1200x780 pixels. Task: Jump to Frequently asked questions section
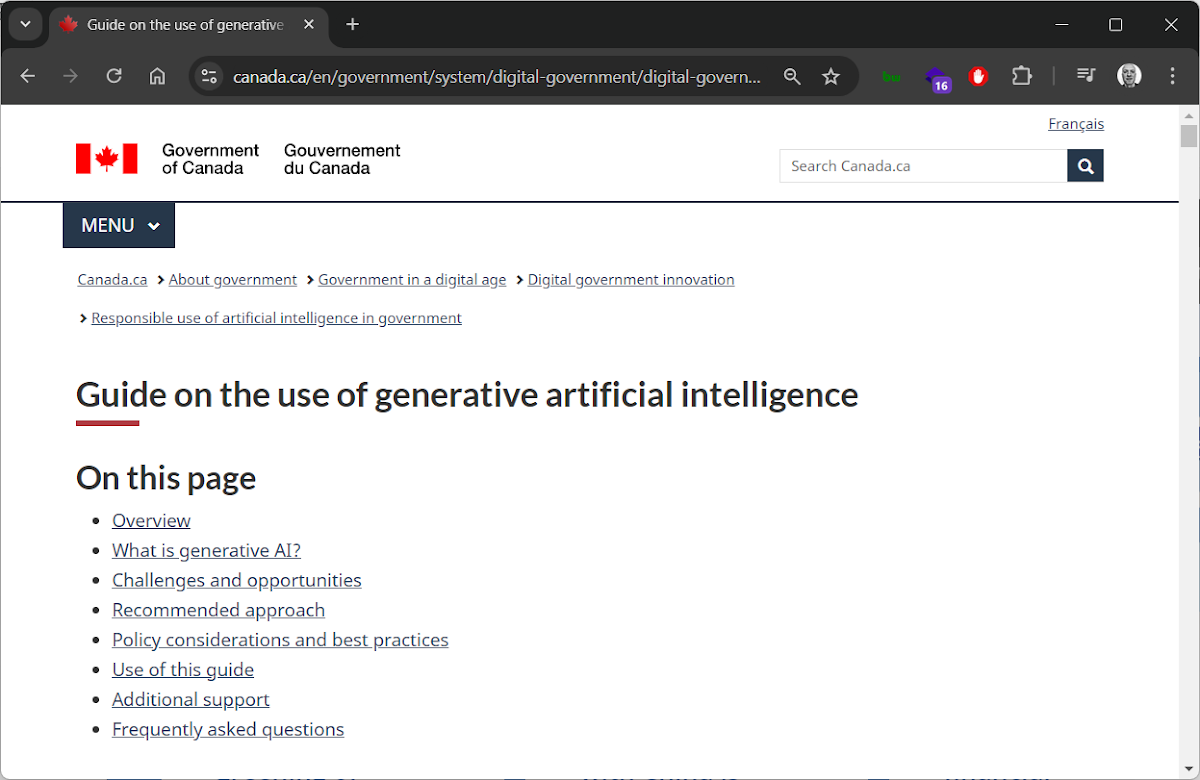[228, 729]
